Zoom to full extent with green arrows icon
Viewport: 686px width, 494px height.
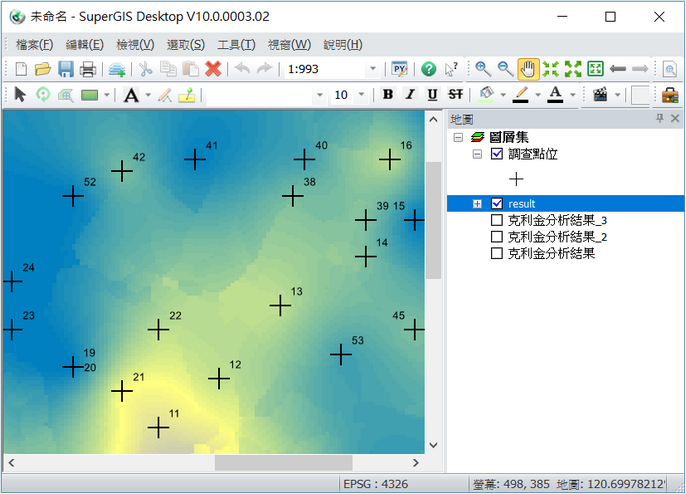[x=573, y=69]
